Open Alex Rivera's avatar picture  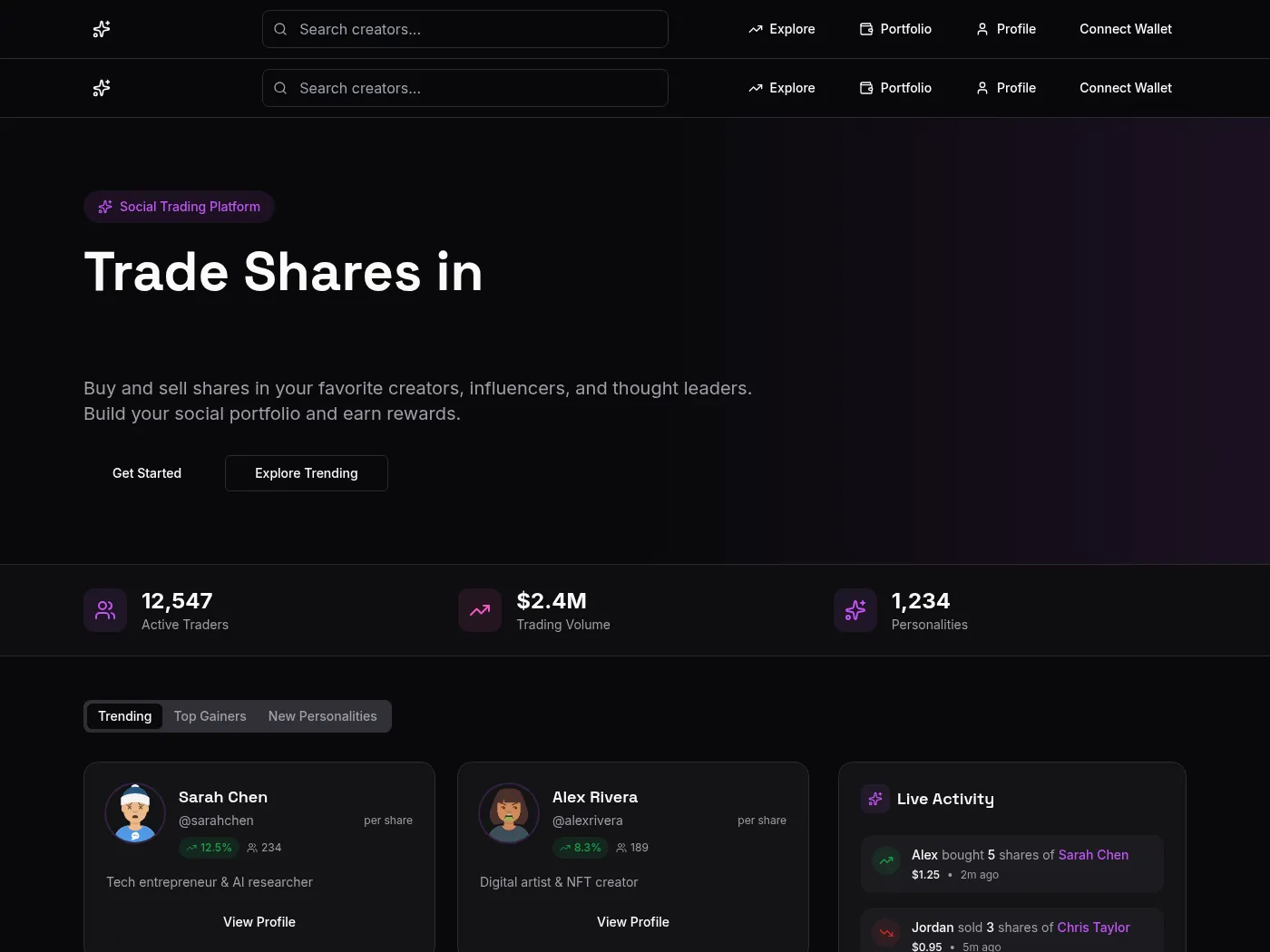tap(509, 813)
